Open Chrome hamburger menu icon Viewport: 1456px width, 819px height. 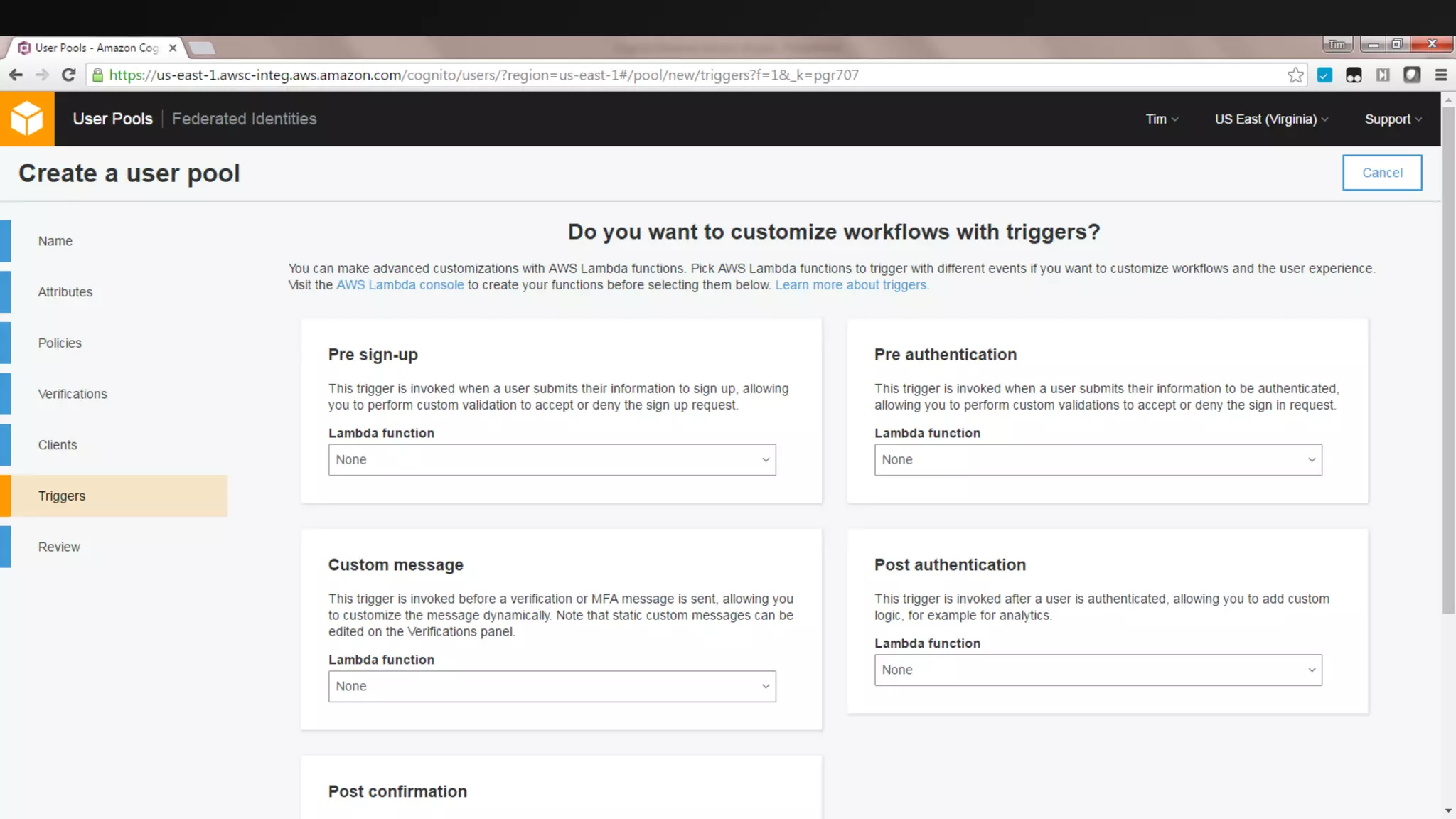click(x=1441, y=75)
